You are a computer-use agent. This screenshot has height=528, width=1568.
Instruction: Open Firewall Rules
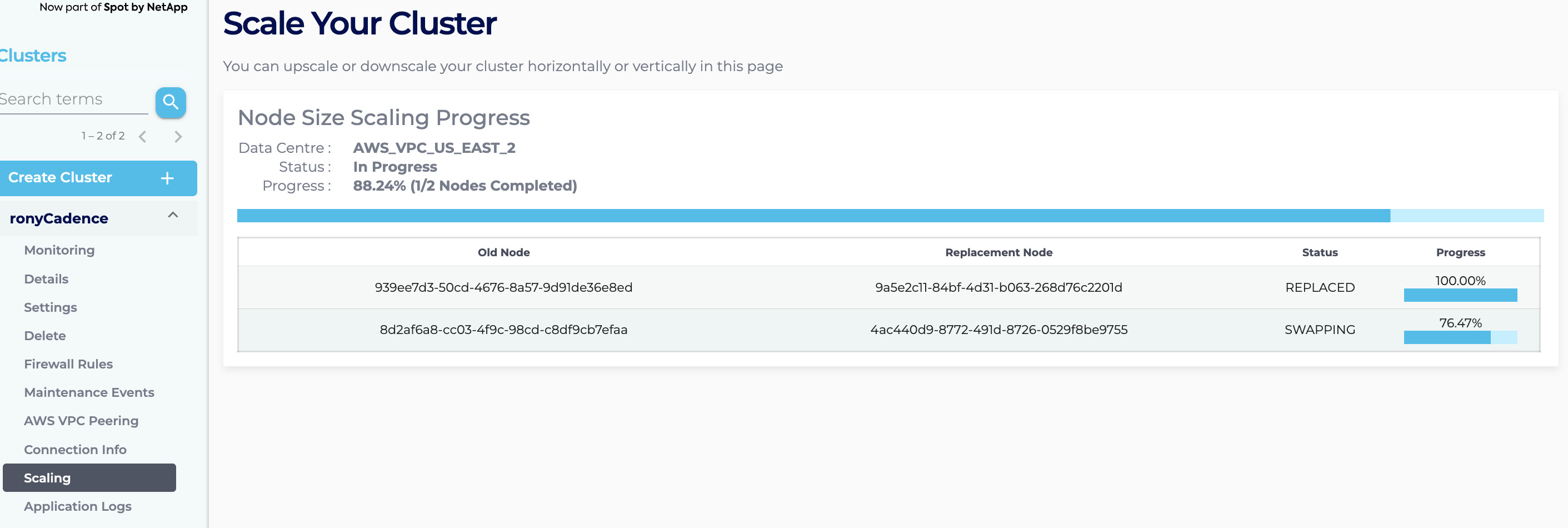(x=68, y=364)
